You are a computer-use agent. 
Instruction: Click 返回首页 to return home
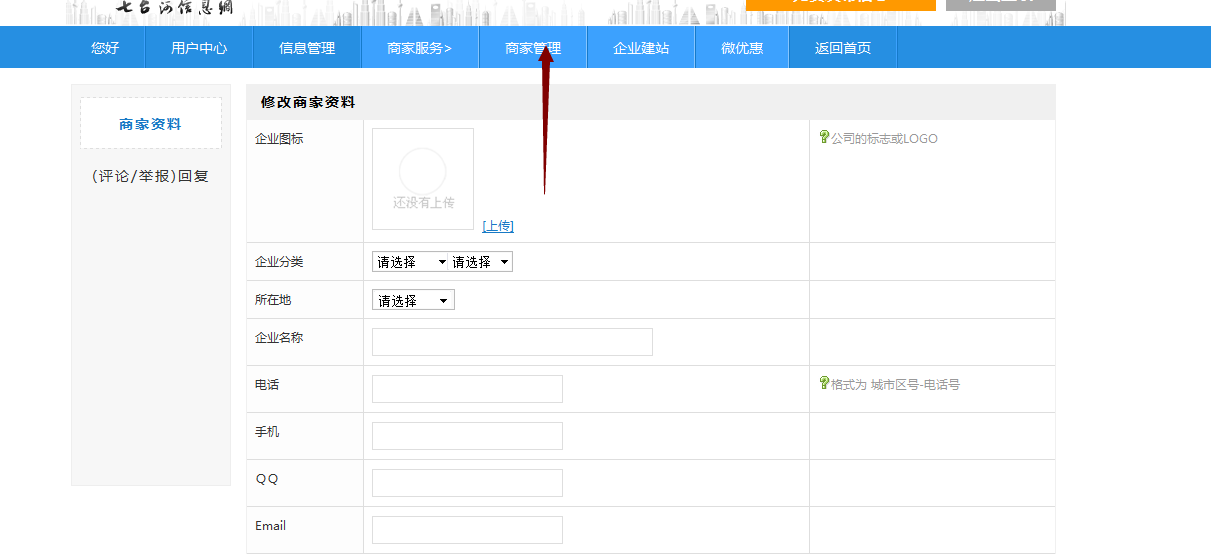[843, 48]
